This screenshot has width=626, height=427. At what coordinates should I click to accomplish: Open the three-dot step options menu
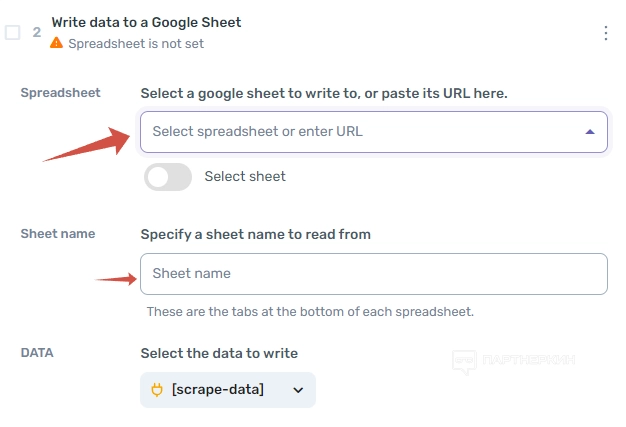(x=605, y=33)
